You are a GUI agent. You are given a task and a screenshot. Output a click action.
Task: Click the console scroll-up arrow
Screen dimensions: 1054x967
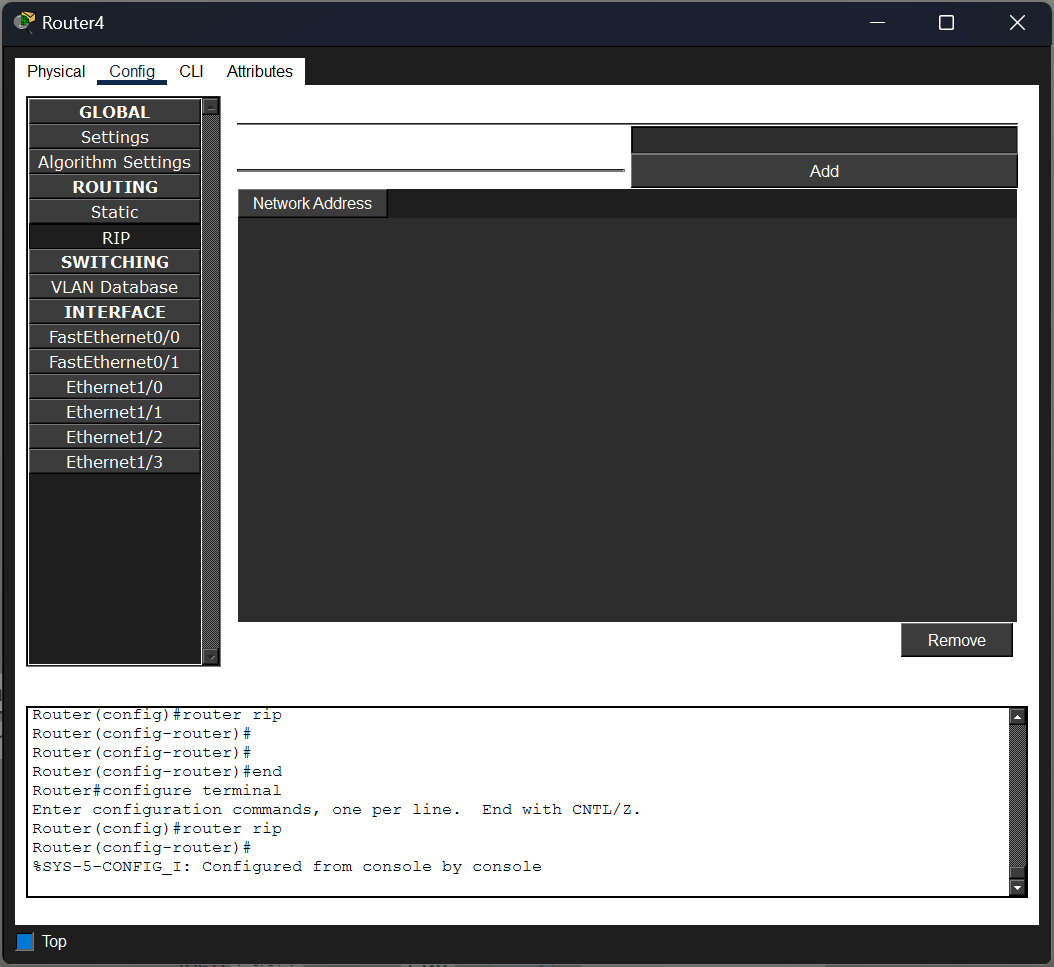(x=1017, y=717)
